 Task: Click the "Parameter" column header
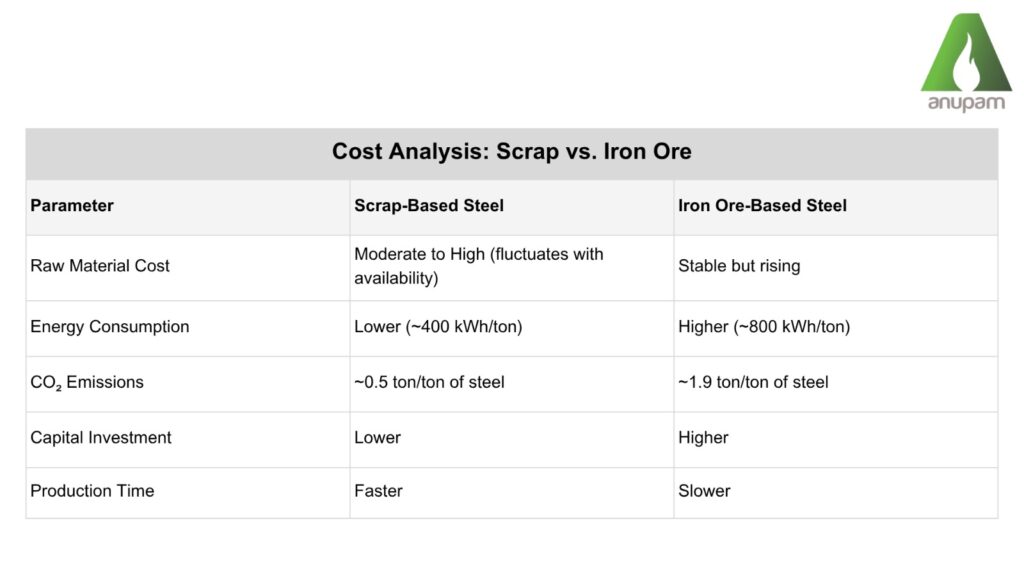pyautogui.click(x=72, y=206)
